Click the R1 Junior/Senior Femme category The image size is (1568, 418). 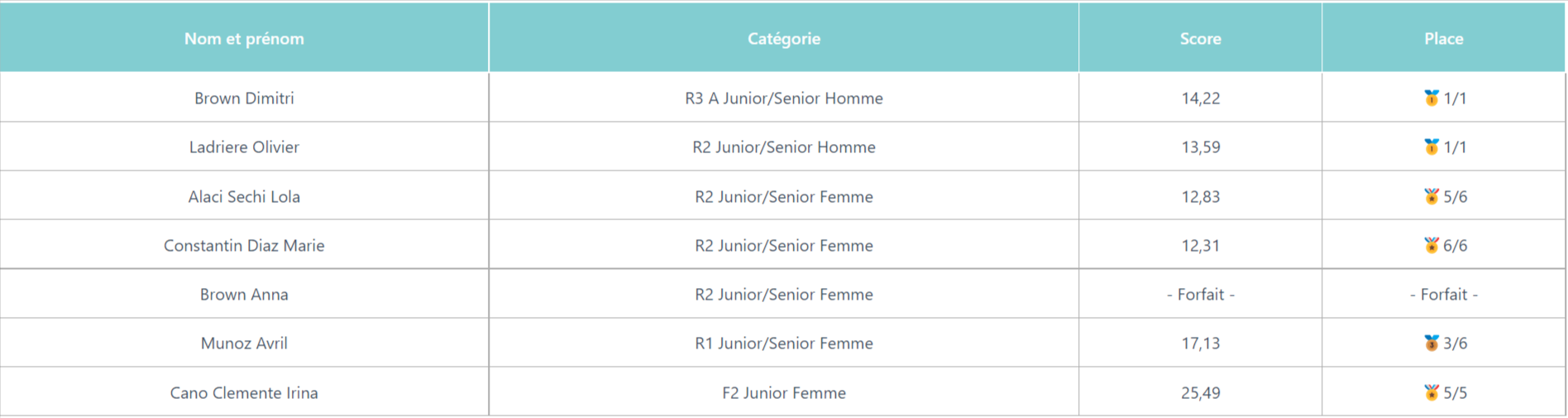point(784,344)
